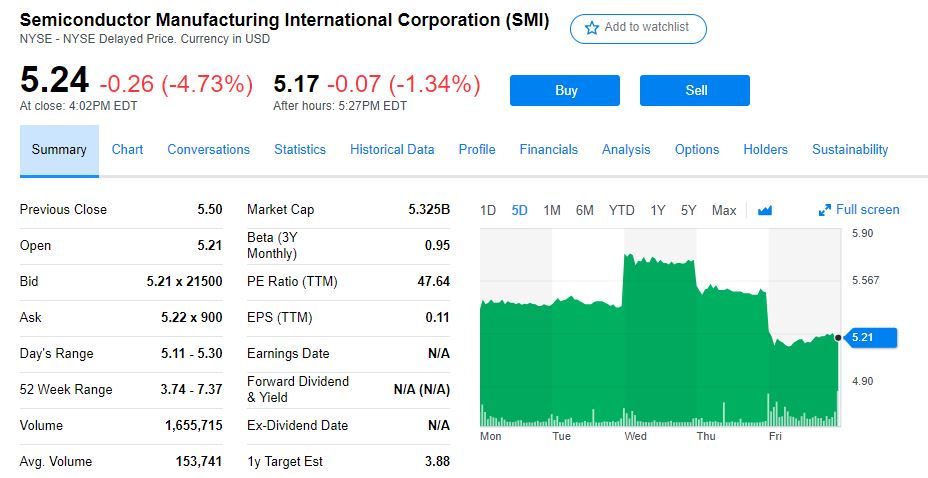The height and width of the screenshot is (478, 928).
Task: Switch to the Conversations tab
Action: click(208, 150)
